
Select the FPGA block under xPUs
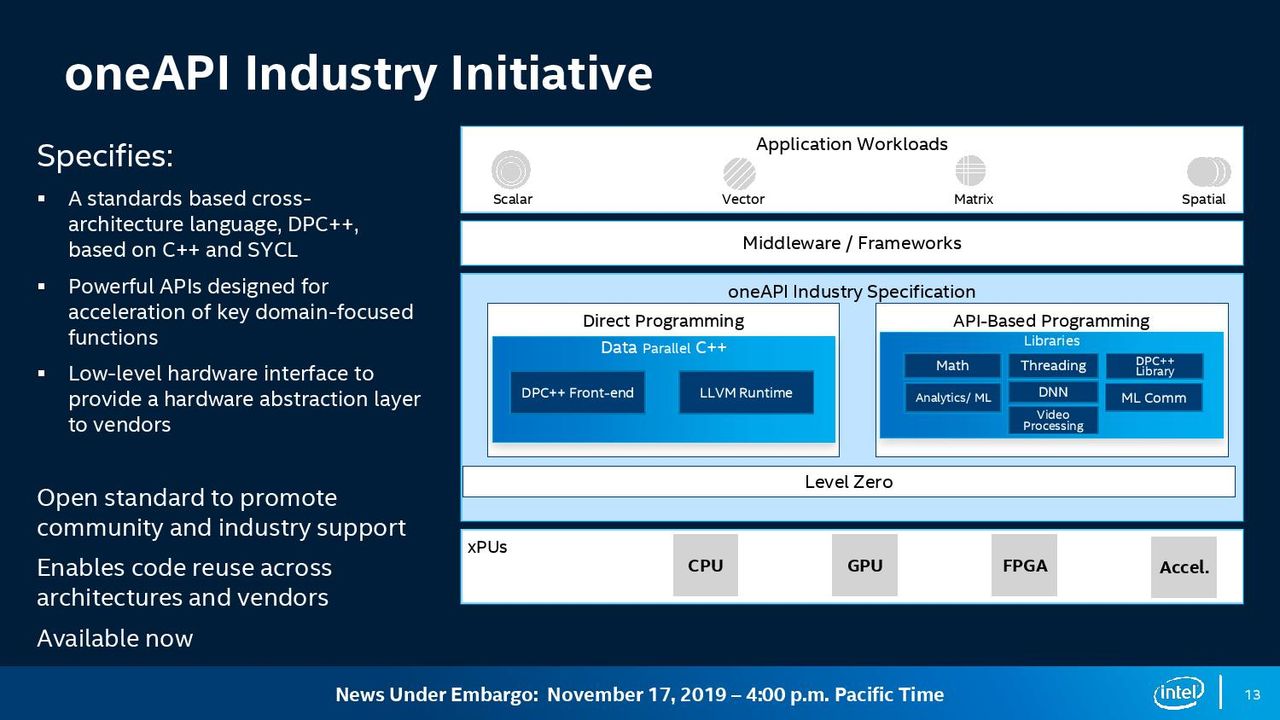tap(1024, 565)
